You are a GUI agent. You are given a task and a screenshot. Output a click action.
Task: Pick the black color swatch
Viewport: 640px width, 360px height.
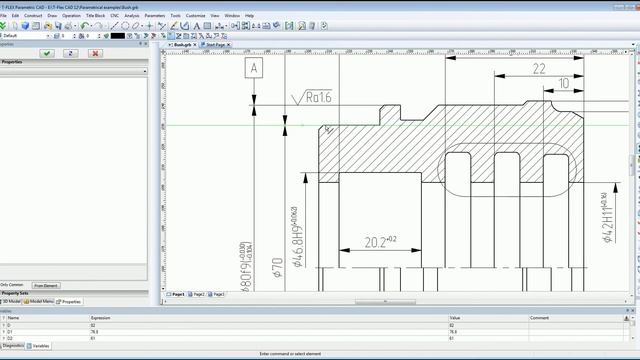click(x=118, y=36)
